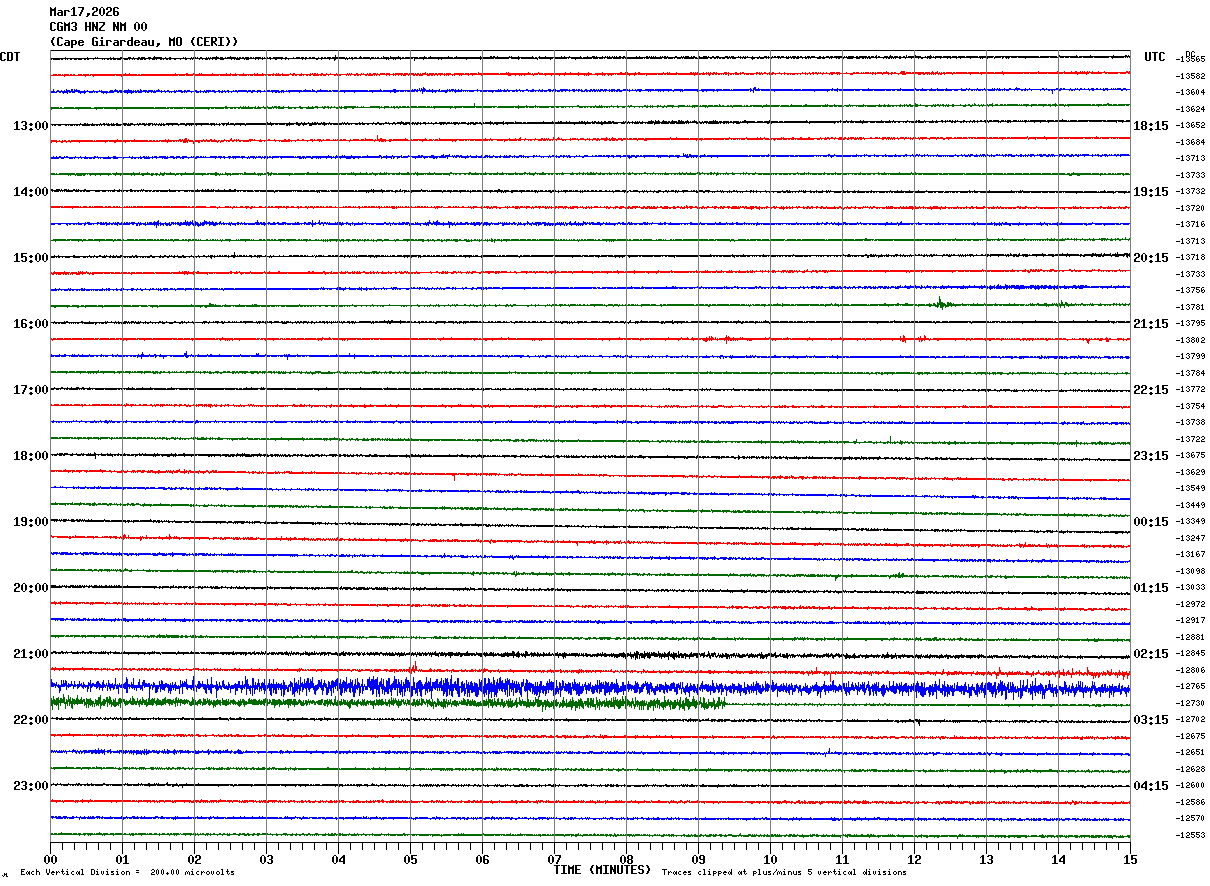Click the CDT timezone label
This screenshot has width=1210, height=886.
pyautogui.click(x=10, y=57)
